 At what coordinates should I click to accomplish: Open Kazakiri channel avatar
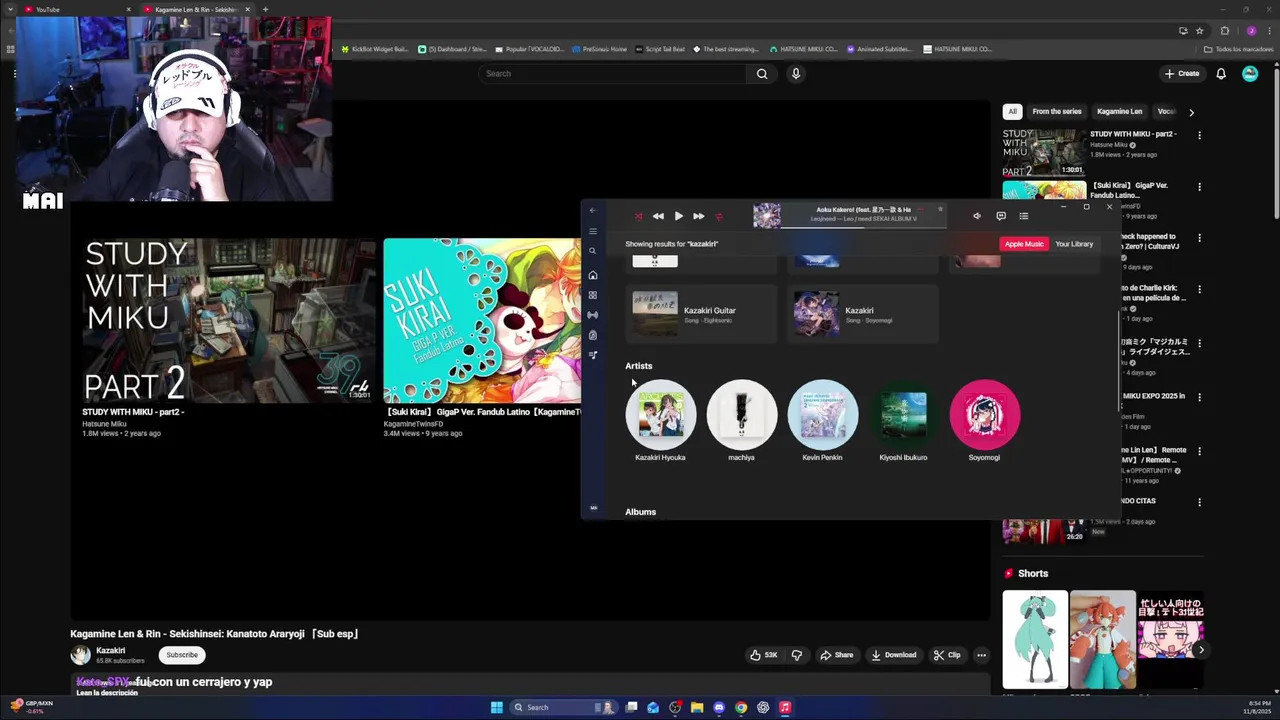(80, 655)
